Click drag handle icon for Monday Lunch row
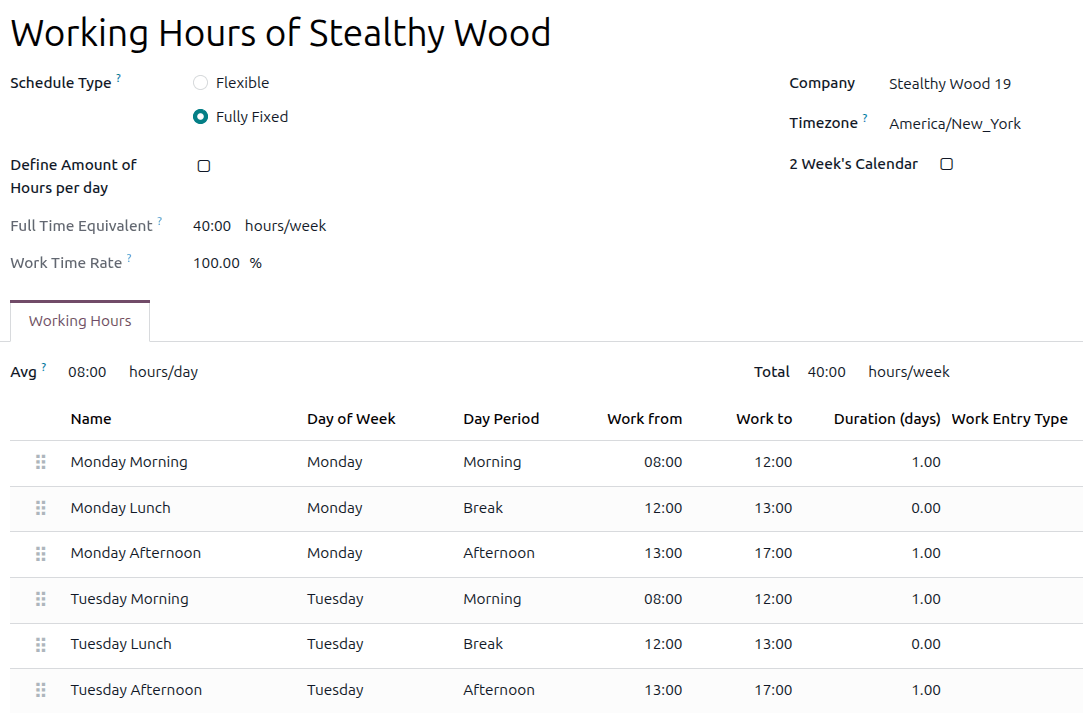The height and width of the screenshot is (713, 1083). [41, 508]
